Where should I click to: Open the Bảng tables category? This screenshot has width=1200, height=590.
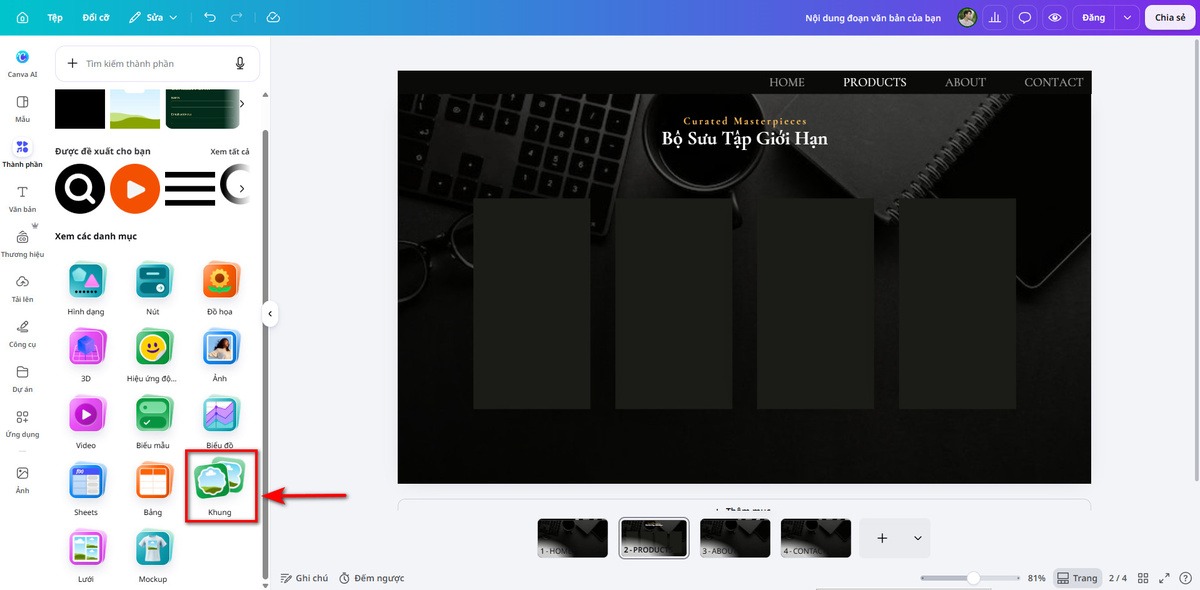click(153, 488)
